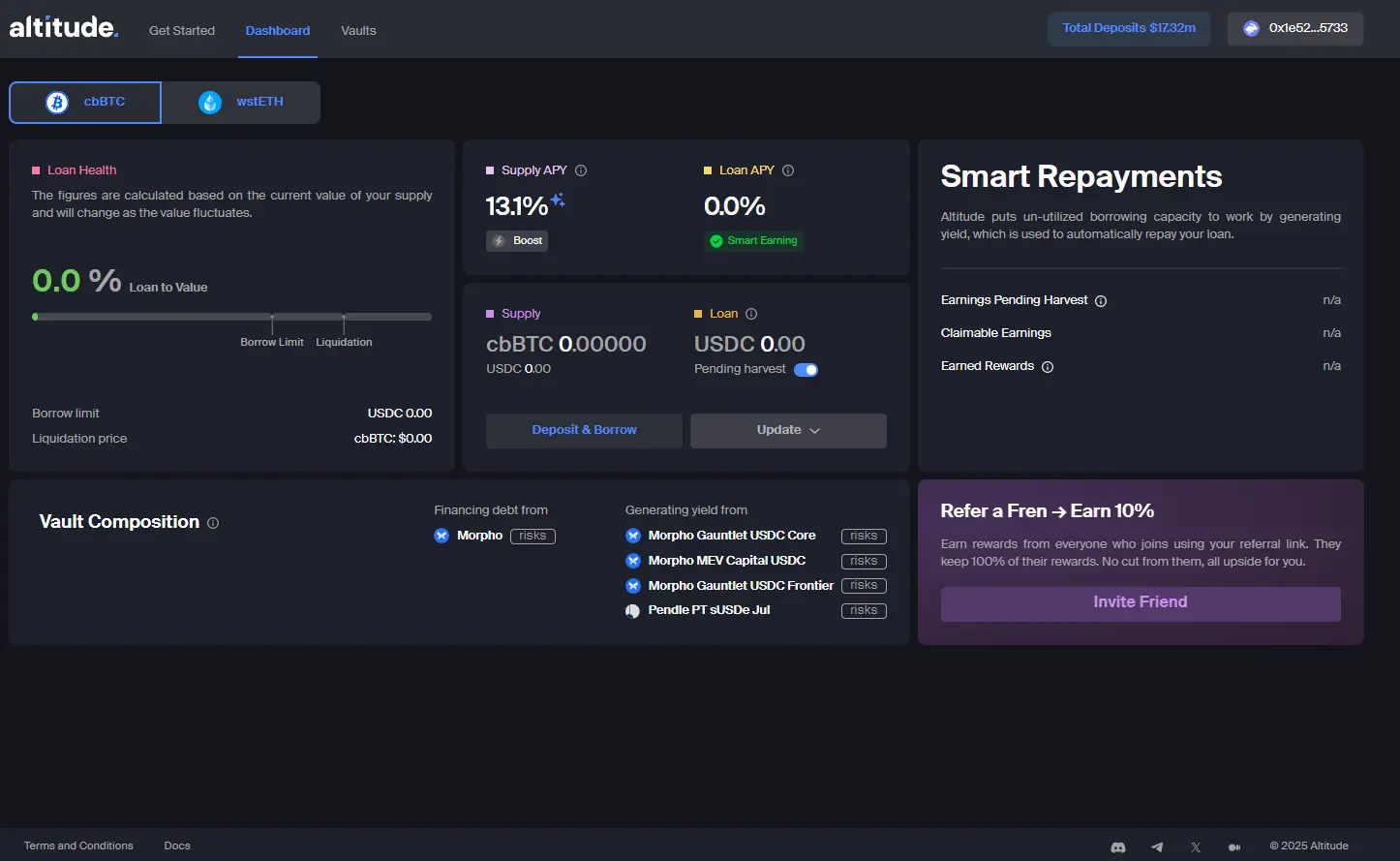Click Vault Composition info icon
The width and height of the screenshot is (1400, 861).
point(213,523)
